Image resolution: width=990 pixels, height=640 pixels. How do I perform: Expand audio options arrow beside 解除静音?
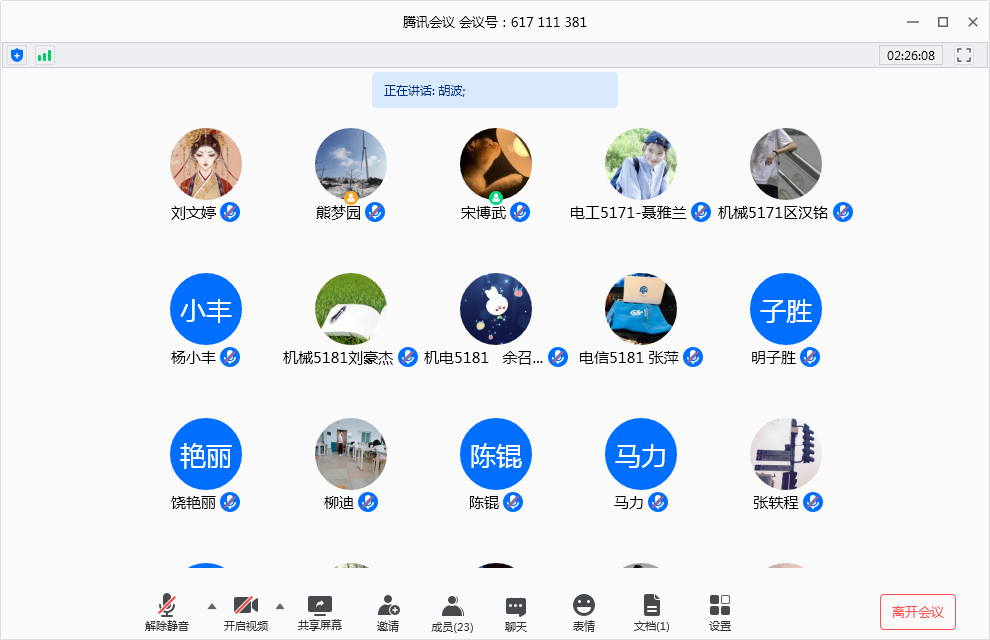click(x=211, y=605)
